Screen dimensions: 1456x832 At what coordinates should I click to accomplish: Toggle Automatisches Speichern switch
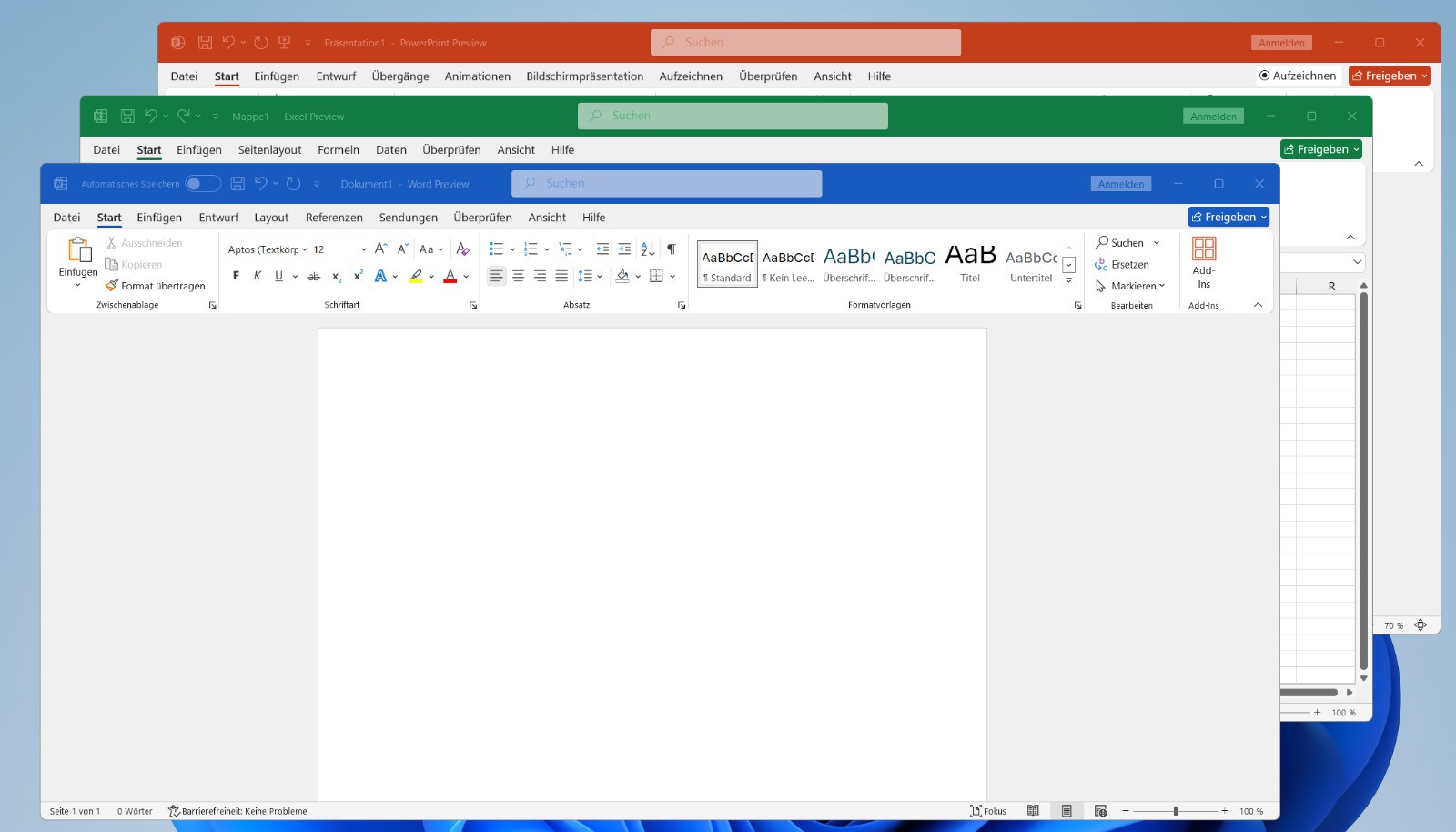202,184
